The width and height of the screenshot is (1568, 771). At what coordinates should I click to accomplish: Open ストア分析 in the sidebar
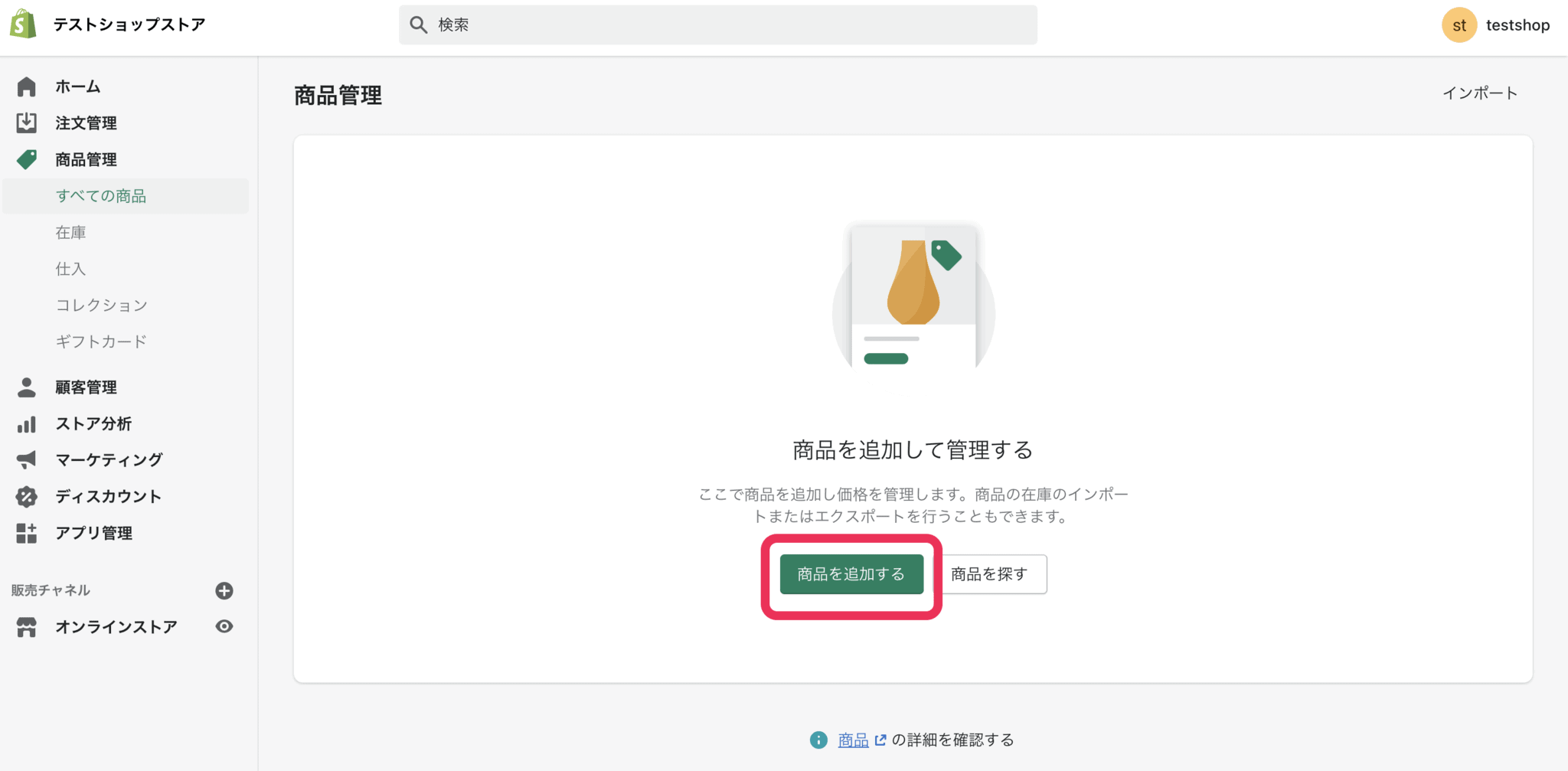click(93, 423)
